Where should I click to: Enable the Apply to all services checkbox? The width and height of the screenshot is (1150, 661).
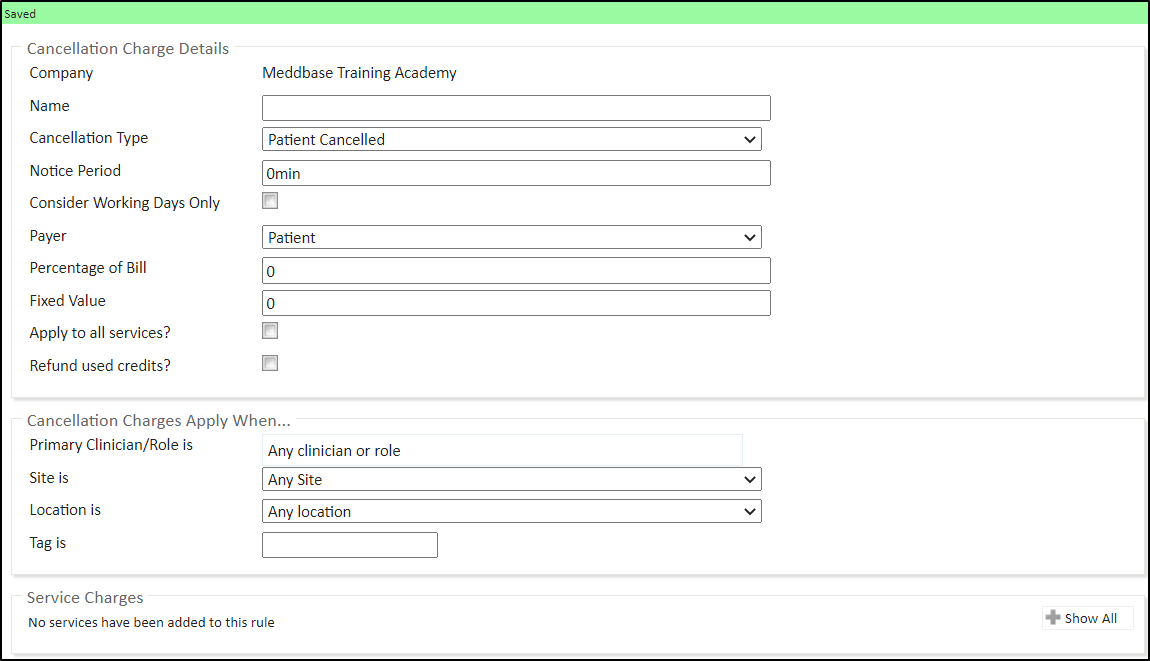[270, 331]
